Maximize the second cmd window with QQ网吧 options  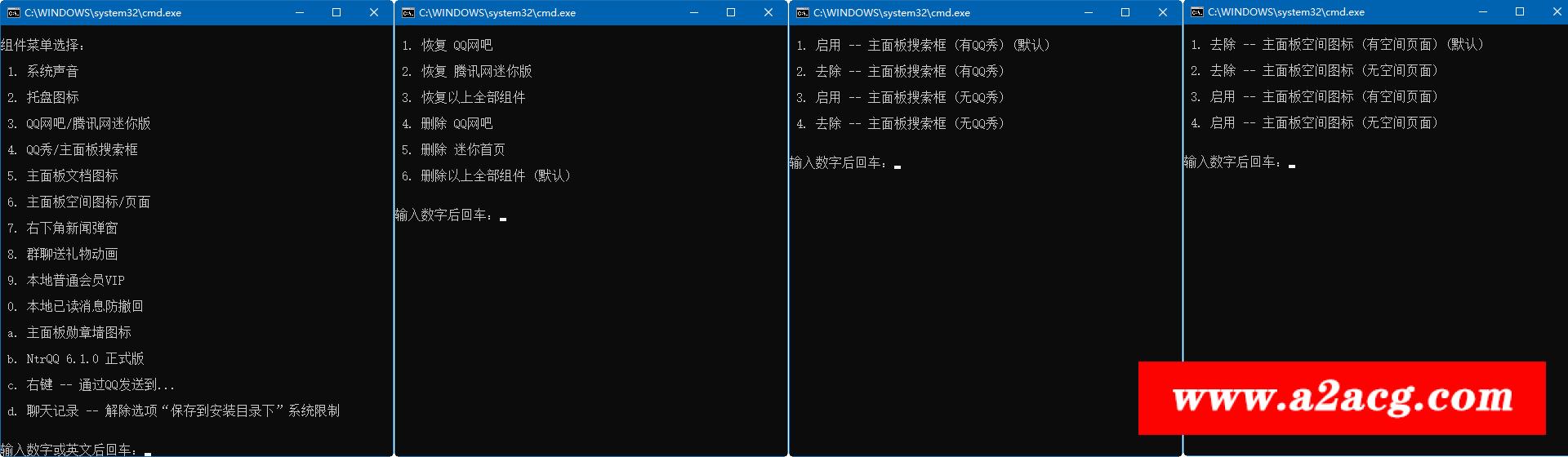point(731,13)
